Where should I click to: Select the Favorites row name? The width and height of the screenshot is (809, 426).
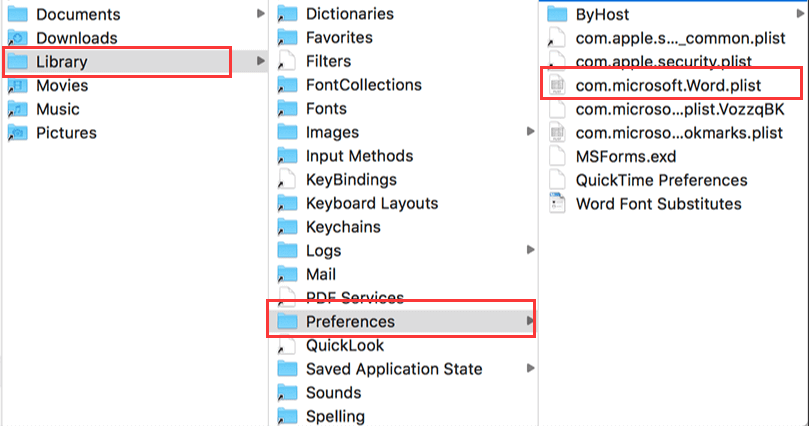click(x=339, y=38)
